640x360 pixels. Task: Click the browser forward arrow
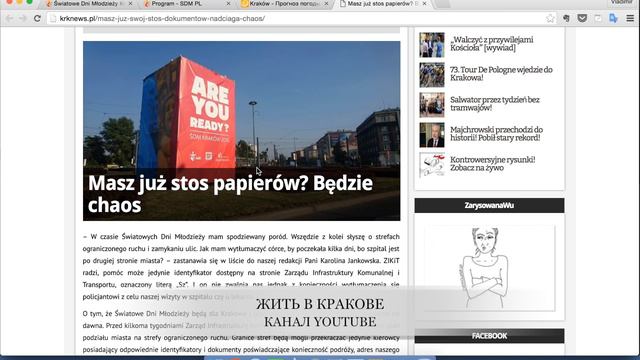click(x=23, y=18)
